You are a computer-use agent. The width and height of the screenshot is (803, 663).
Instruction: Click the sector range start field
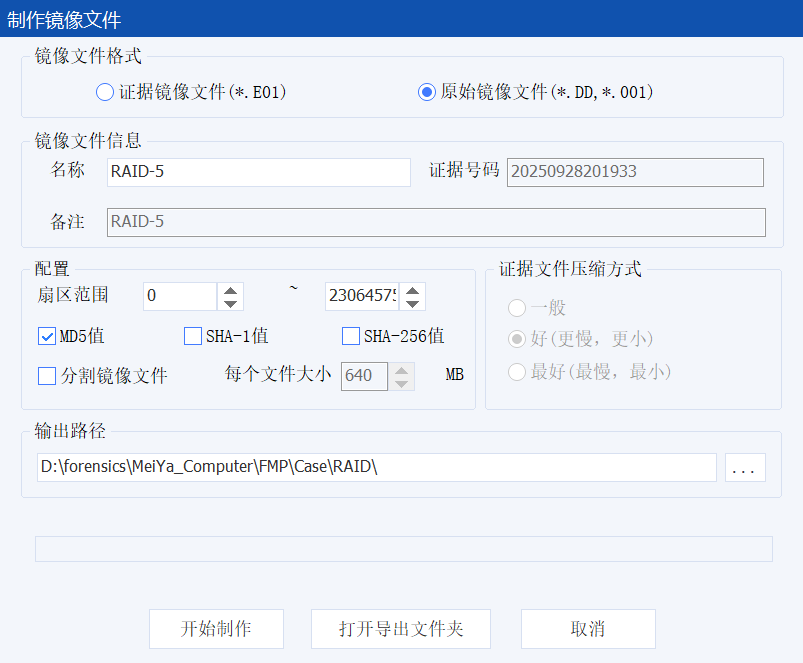[x=180, y=296]
